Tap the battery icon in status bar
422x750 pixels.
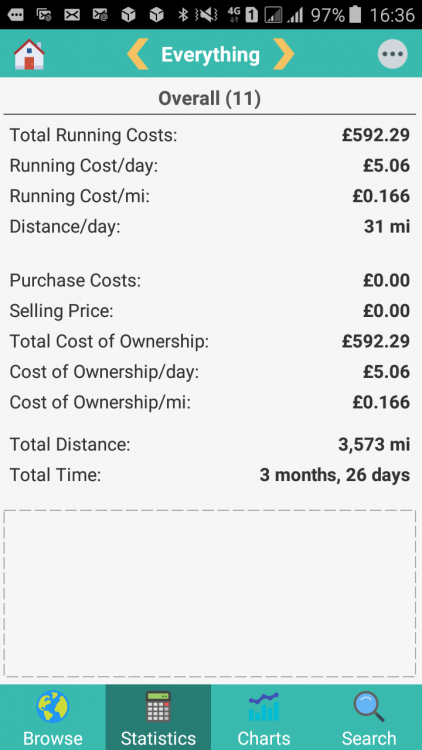[x=355, y=14]
